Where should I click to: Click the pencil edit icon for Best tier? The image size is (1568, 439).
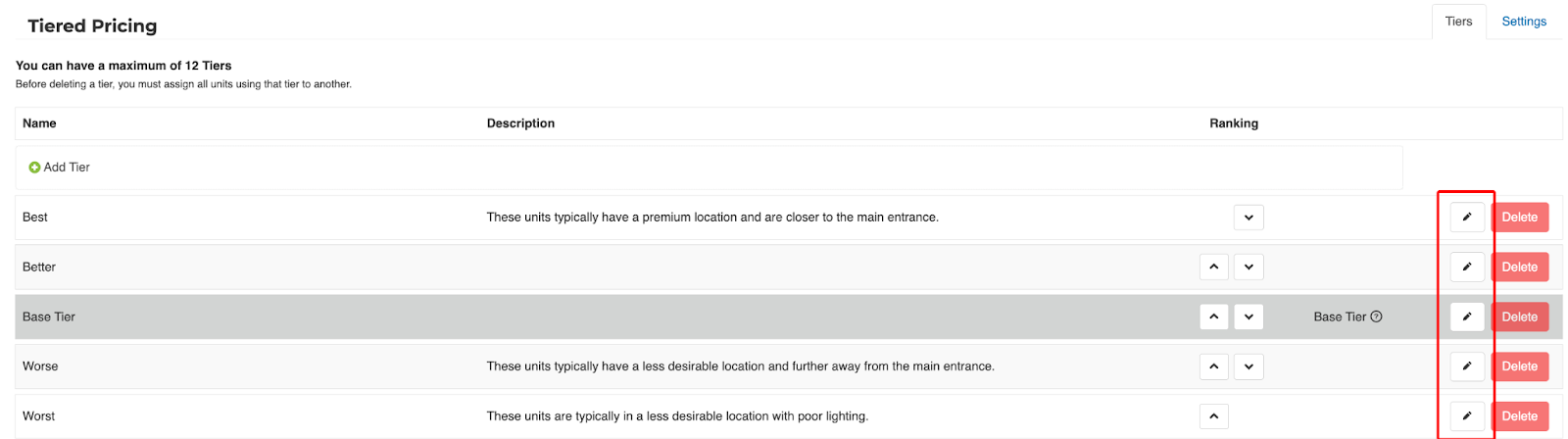1467,218
